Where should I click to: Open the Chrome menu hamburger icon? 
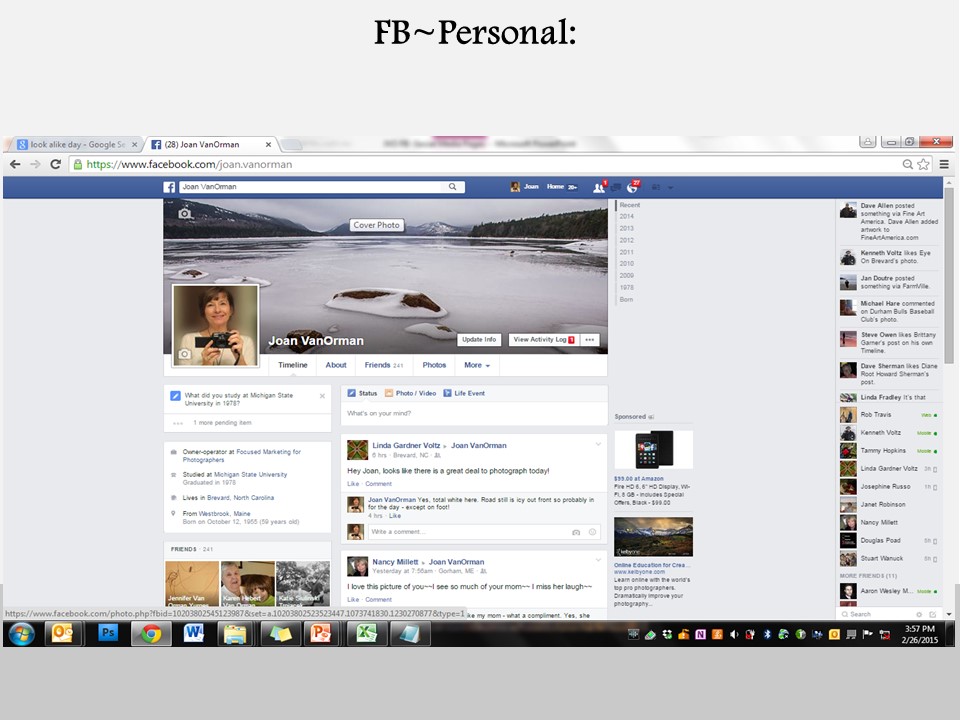point(944,164)
